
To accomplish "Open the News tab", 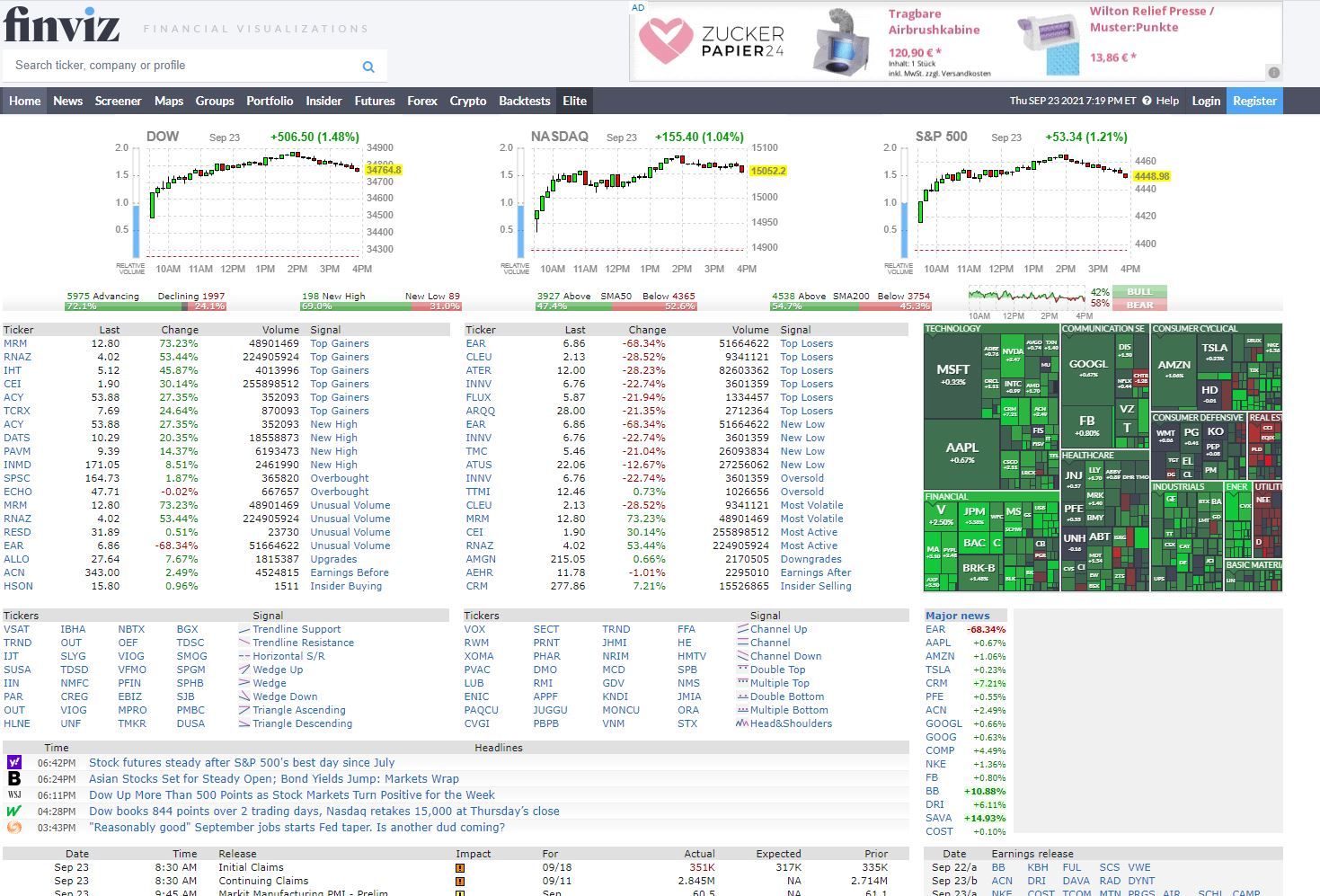I will coord(67,101).
